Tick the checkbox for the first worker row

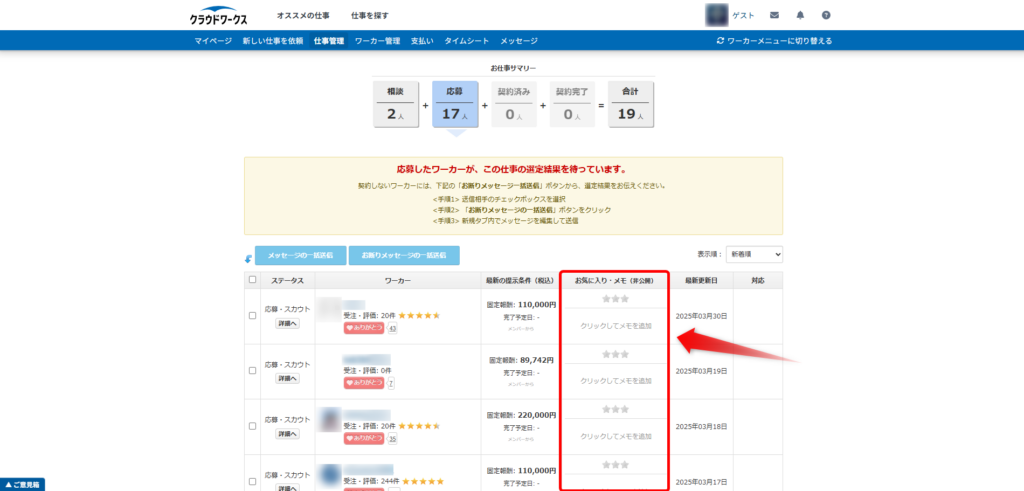point(252,316)
